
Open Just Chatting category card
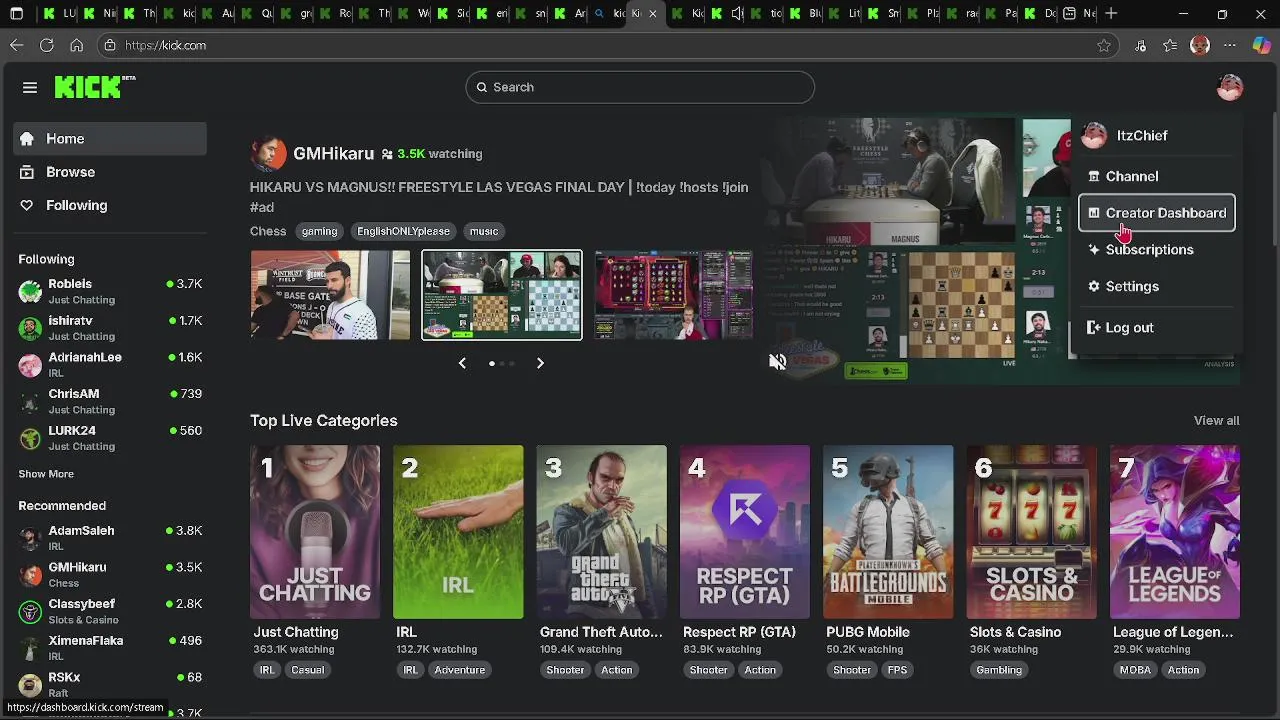[315, 532]
